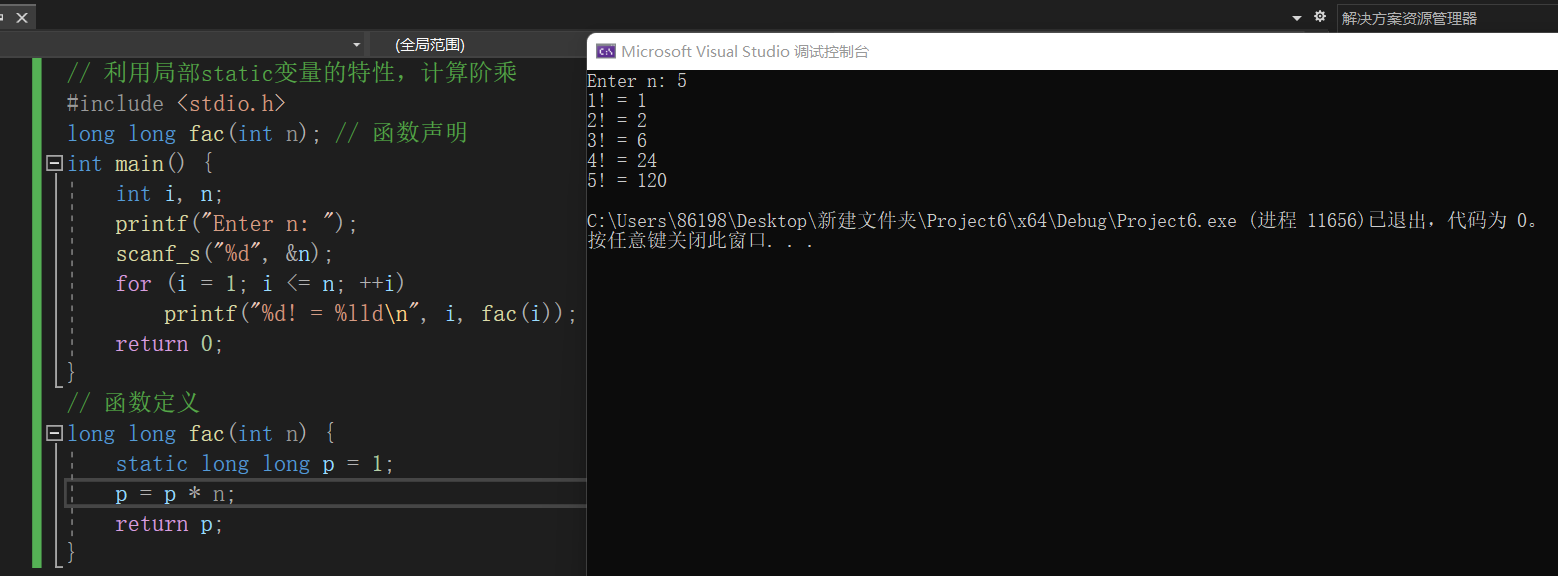Open the 解决方案资源管理器 panel title
Screen dimensions: 1558x576
pyautogui.click(x=1408, y=18)
